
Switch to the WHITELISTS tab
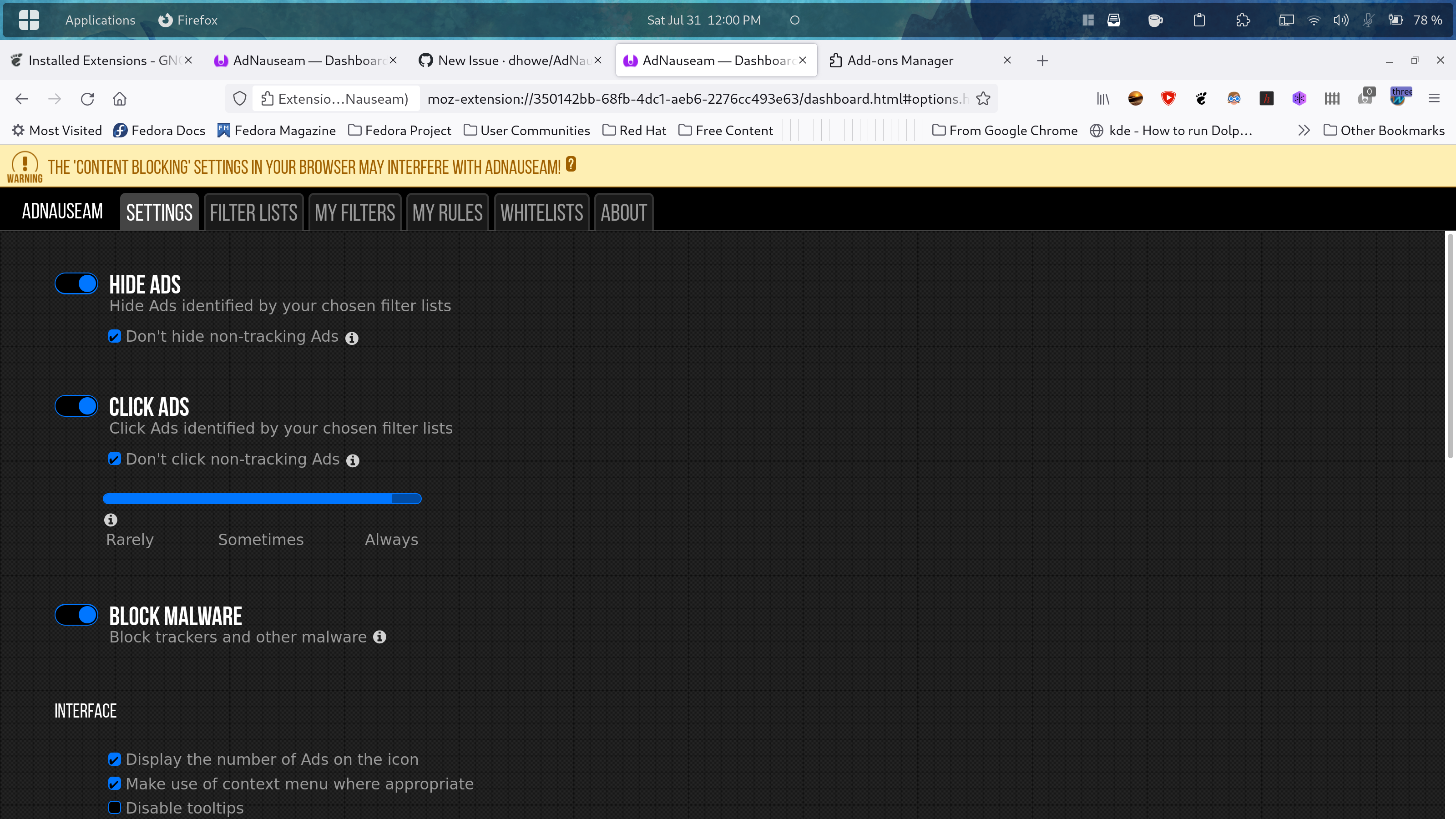541,212
